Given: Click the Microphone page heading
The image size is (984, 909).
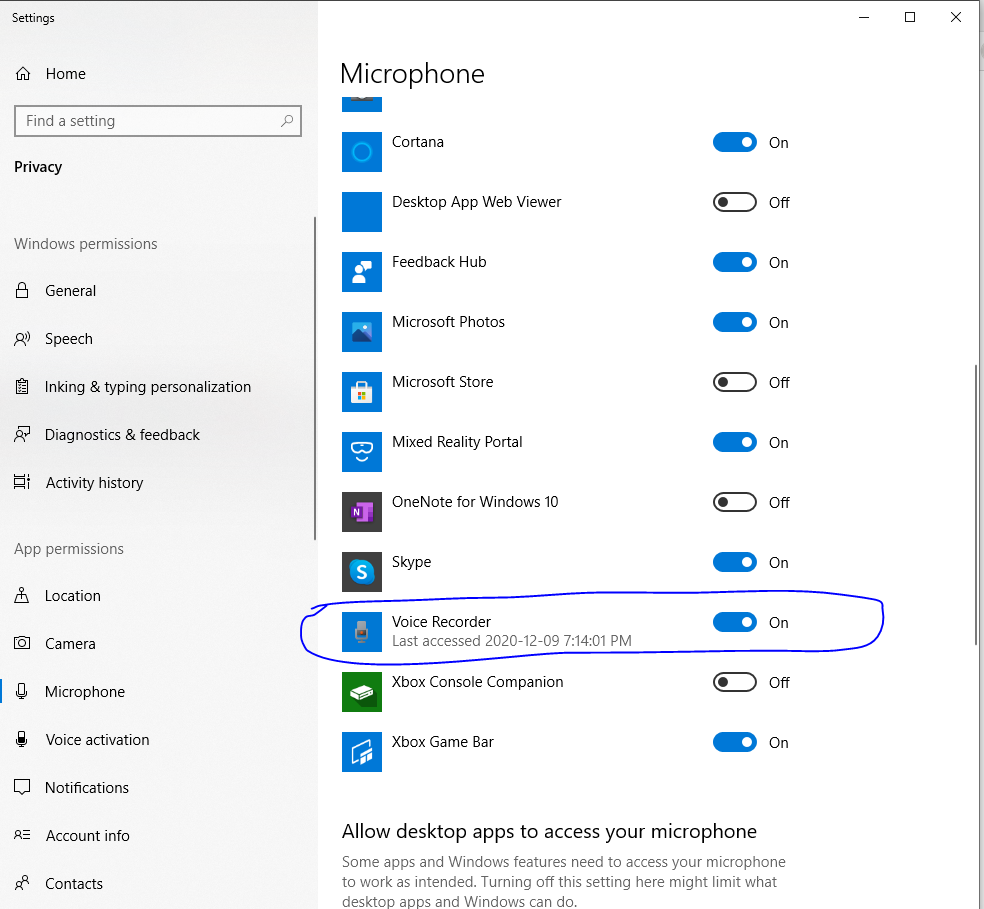Looking at the screenshot, I should (x=412, y=74).
